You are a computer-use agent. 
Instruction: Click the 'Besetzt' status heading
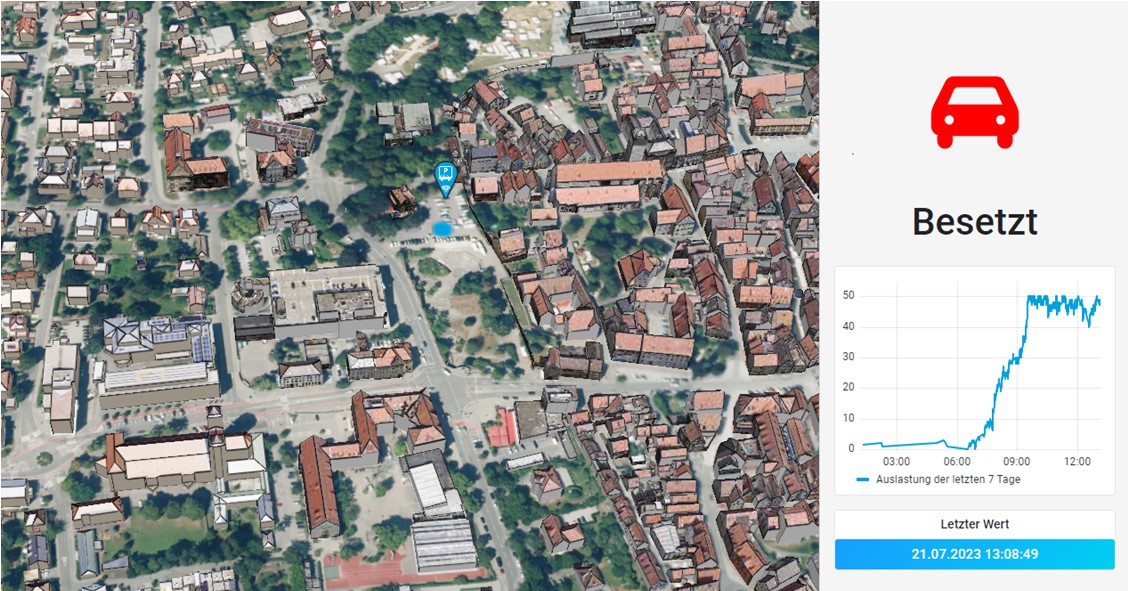[974, 221]
